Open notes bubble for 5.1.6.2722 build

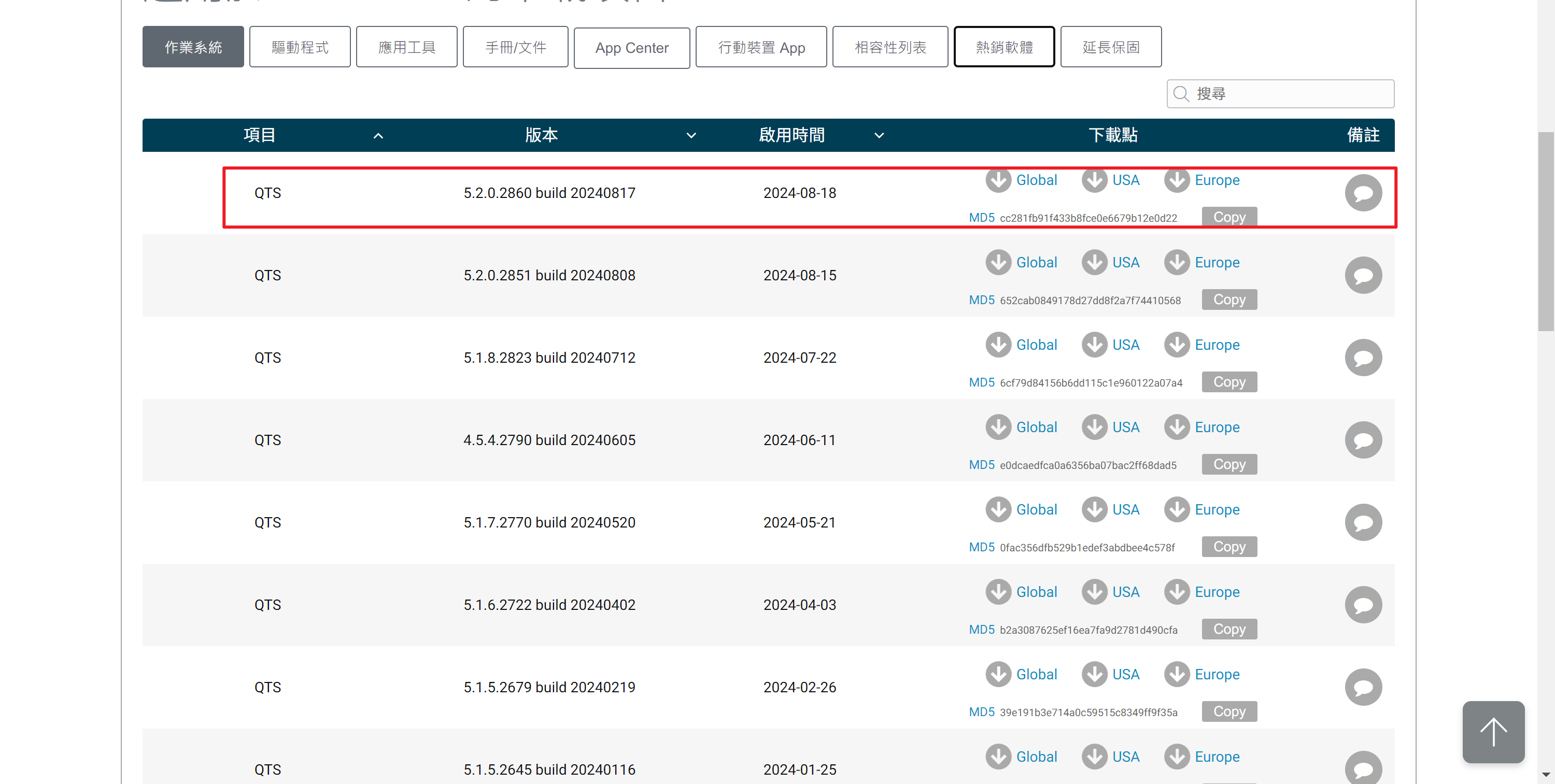(1362, 605)
